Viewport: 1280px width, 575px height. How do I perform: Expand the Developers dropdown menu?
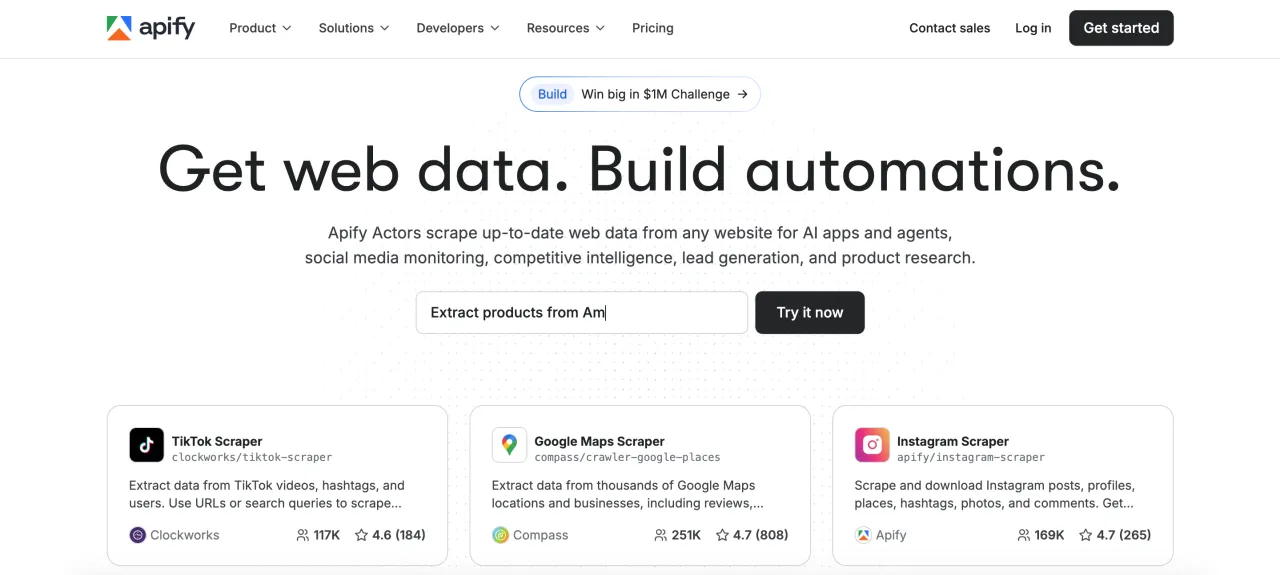tap(457, 28)
